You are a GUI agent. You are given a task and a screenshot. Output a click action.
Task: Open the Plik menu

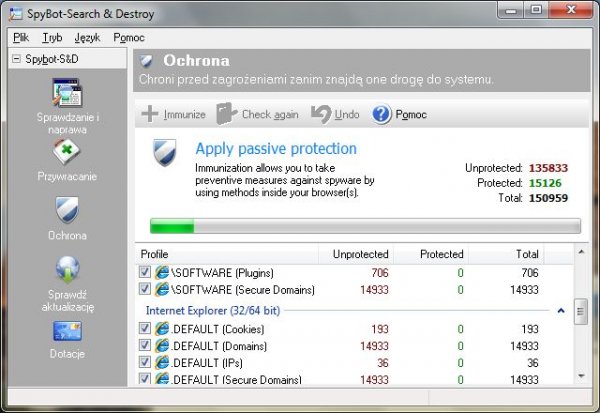click(x=21, y=38)
